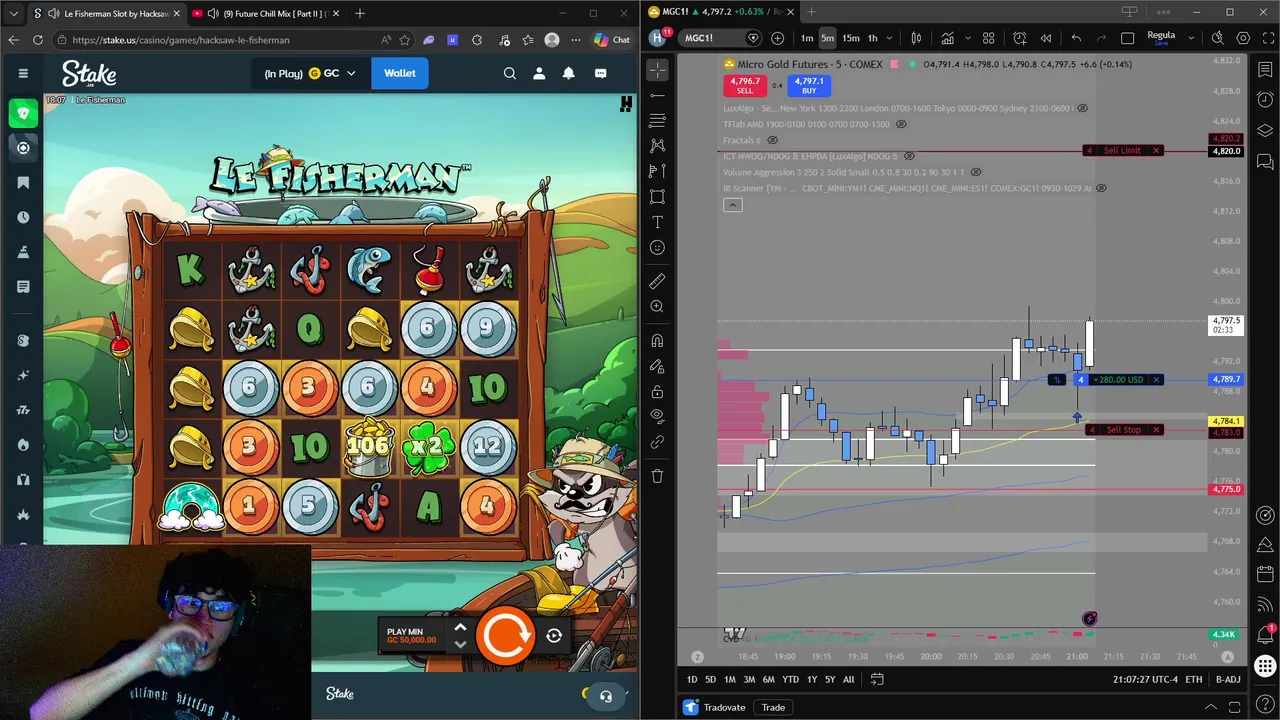
Task: Open the object tree layers panel
Action: point(1265,131)
